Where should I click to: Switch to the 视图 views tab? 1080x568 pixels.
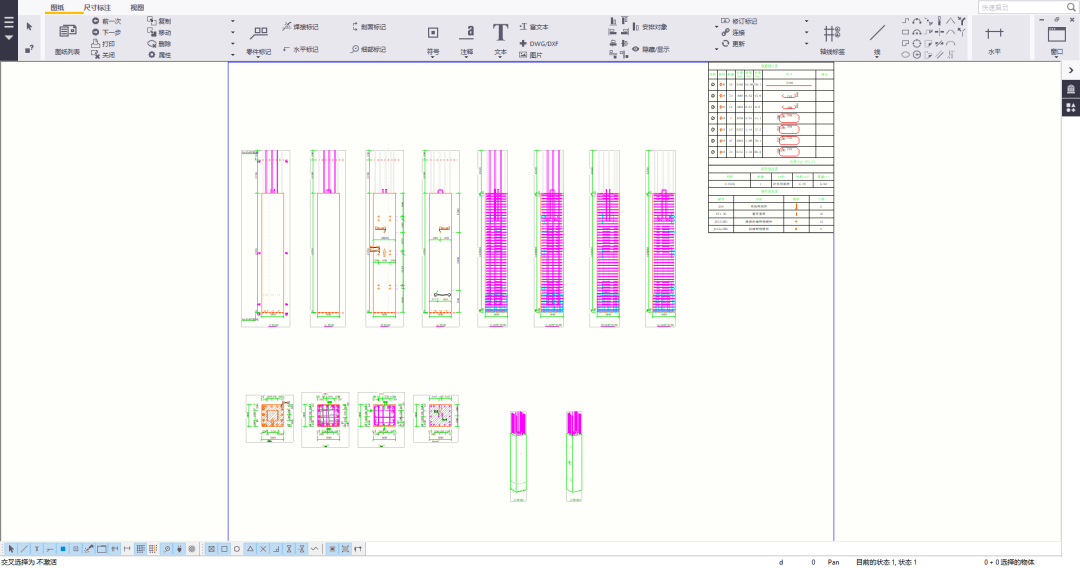(137, 7)
